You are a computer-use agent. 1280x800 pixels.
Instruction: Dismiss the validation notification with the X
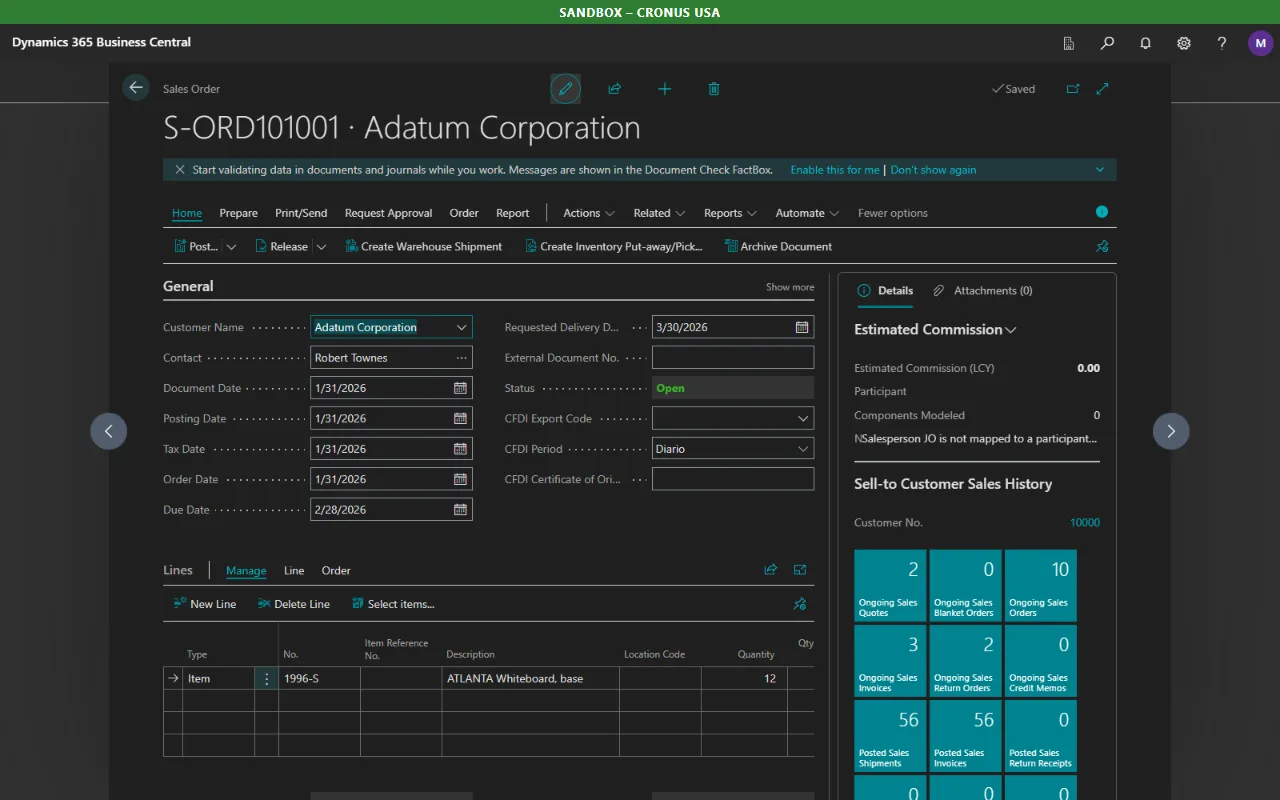pyautogui.click(x=180, y=170)
